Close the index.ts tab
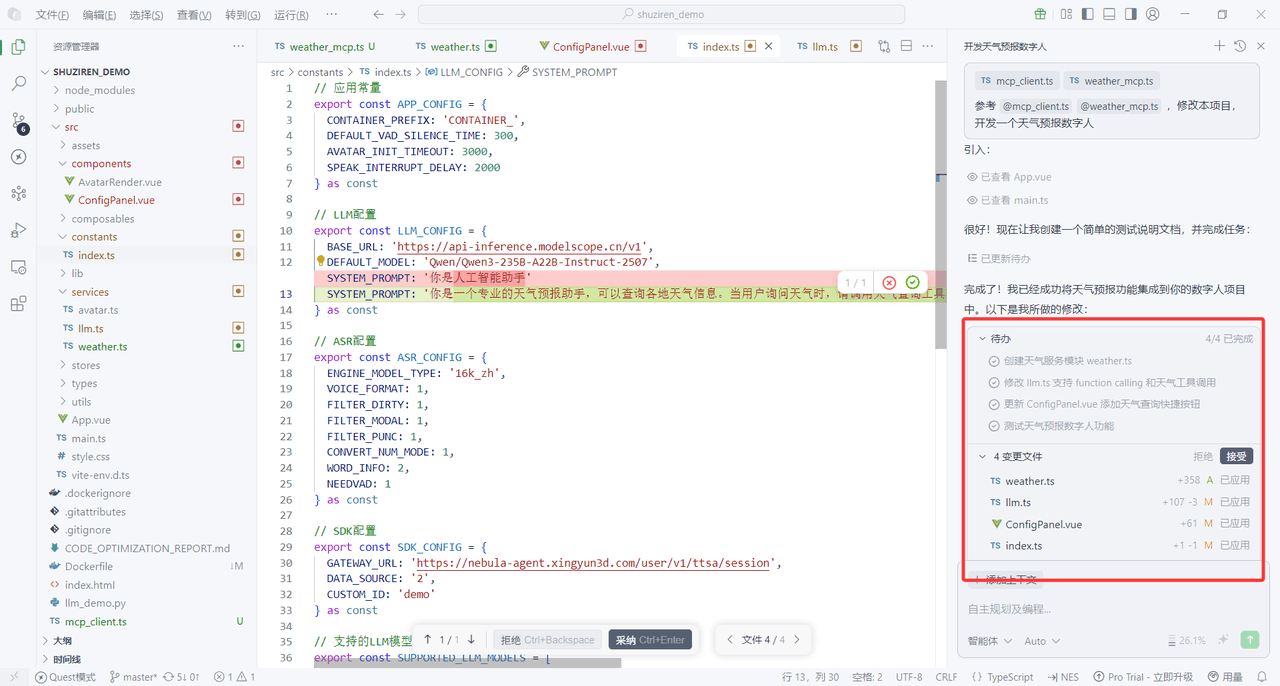1280x686 pixels. click(769, 46)
